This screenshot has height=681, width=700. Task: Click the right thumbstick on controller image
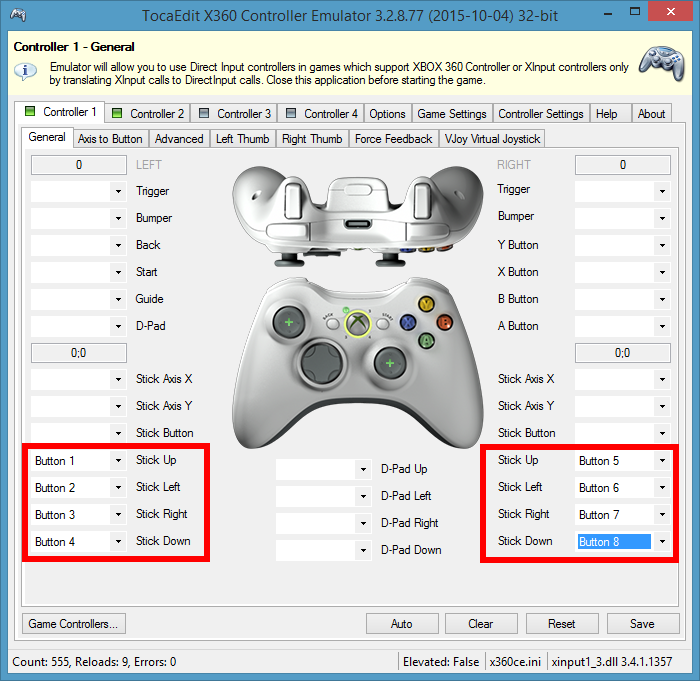(390, 363)
